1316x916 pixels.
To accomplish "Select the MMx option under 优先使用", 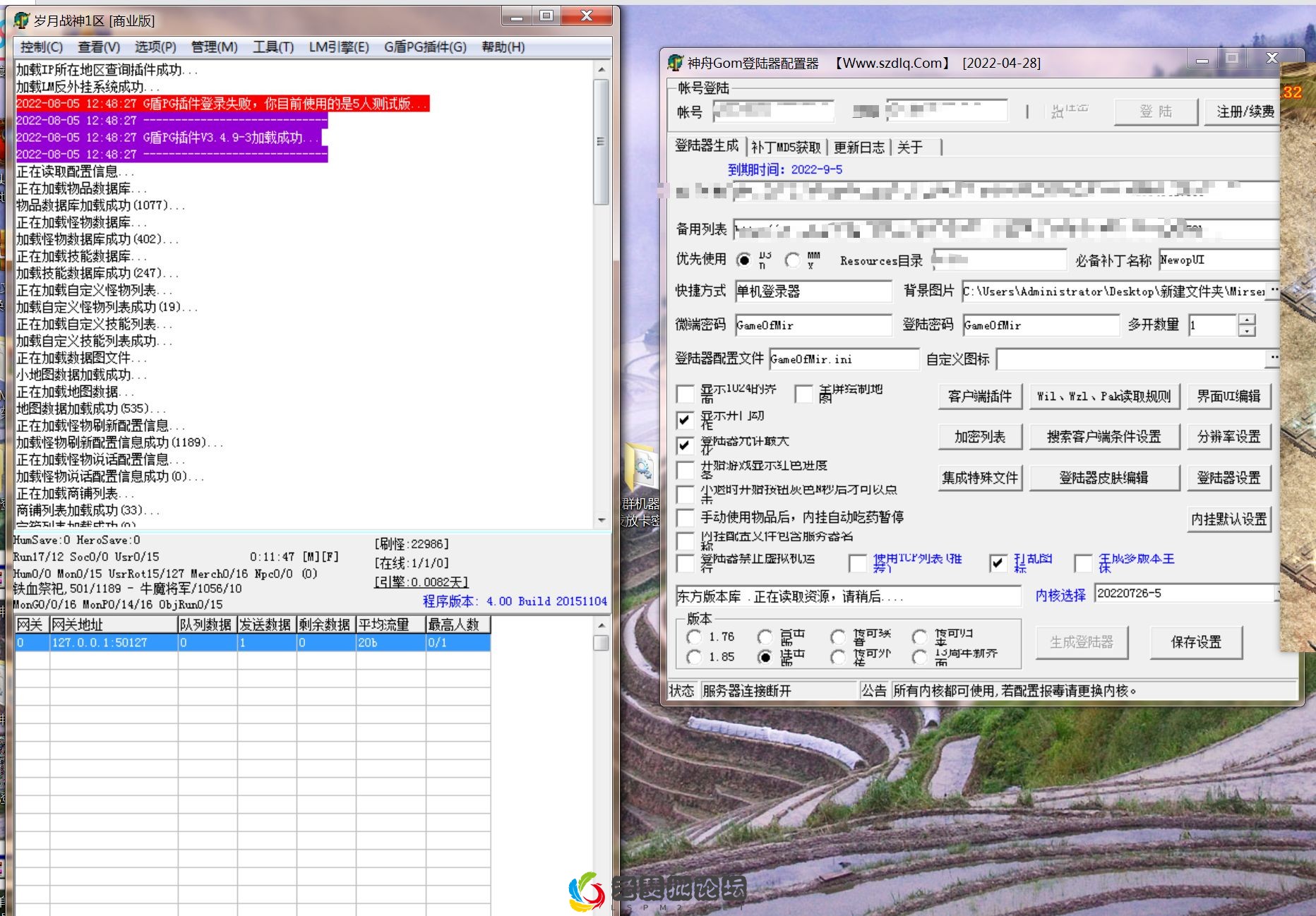I will coord(794,260).
